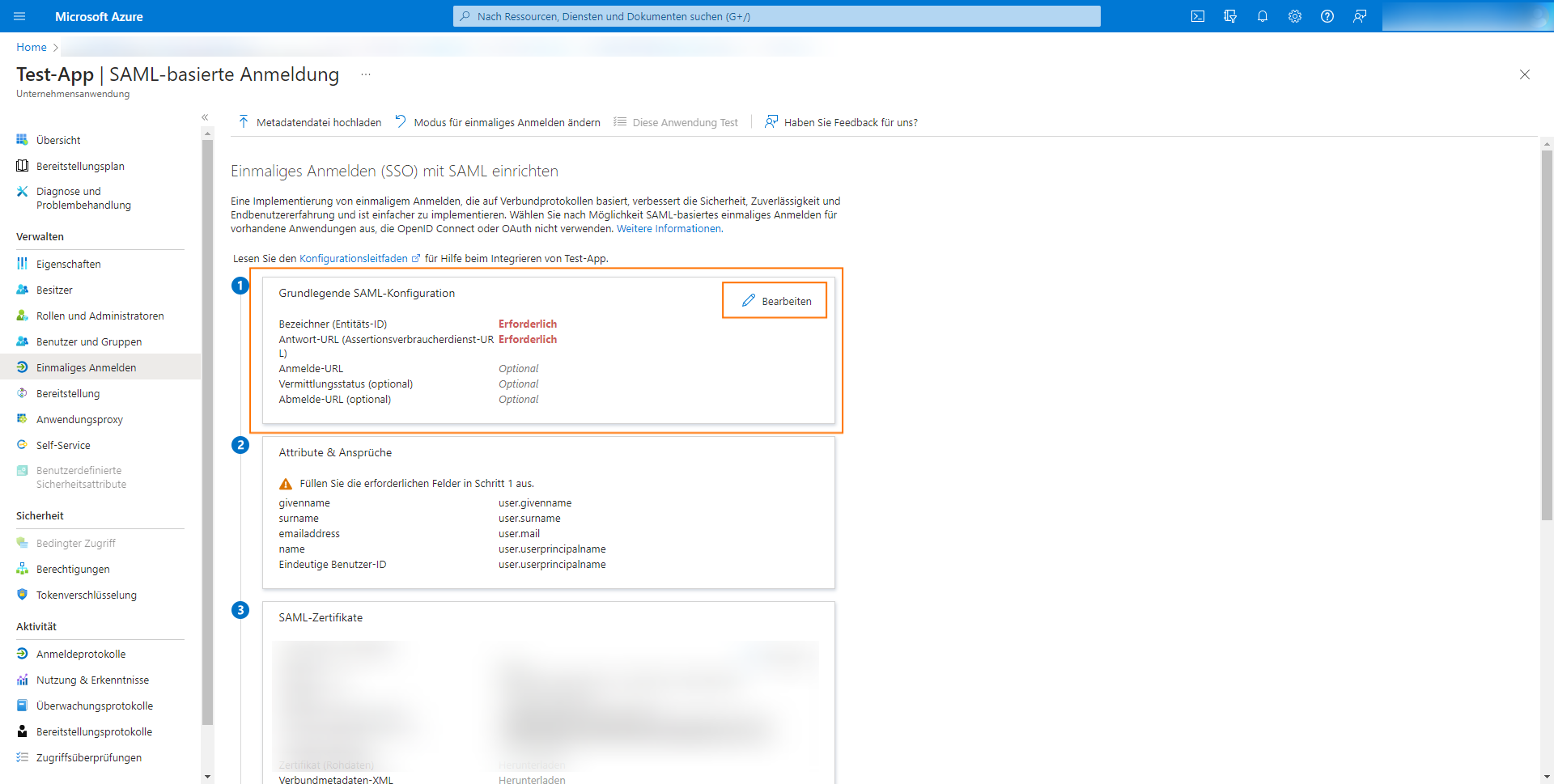The width and height of the screenshot is (1554, 784).
Task: Collapse the left navigation pane with the chevron
Action: tap(205, 117)
